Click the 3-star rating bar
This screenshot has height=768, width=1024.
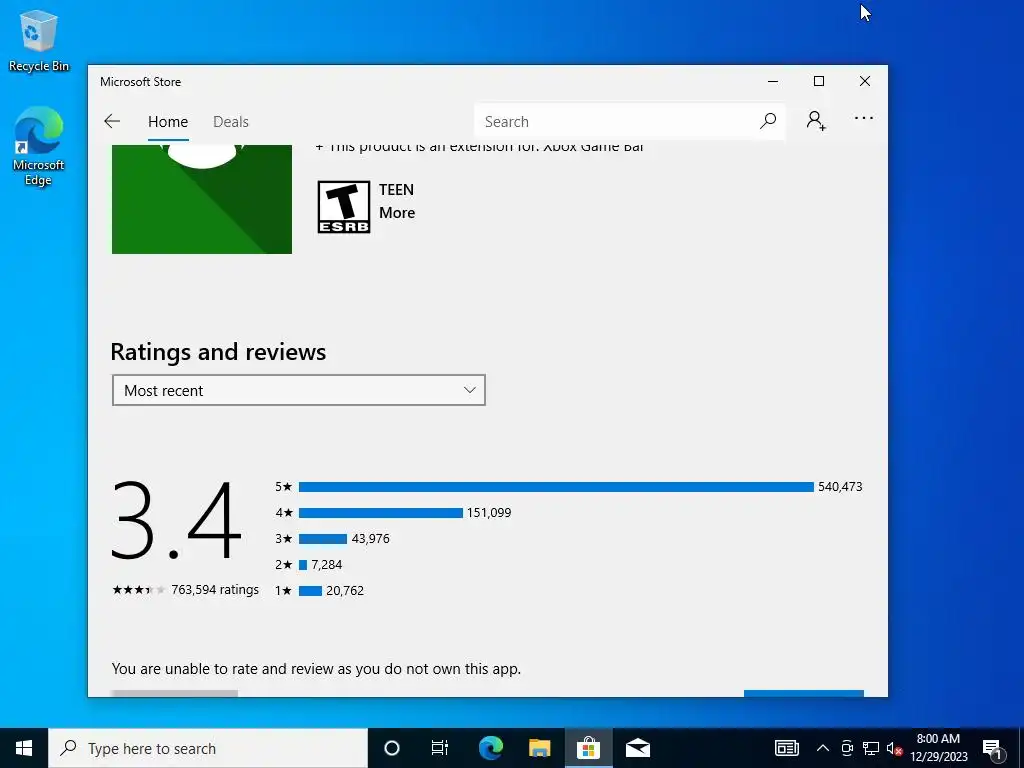(323, 539)
